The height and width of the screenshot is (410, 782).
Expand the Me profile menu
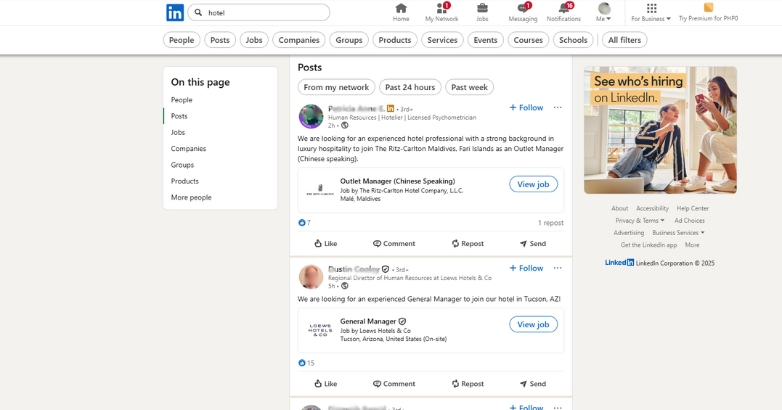click(x=603, y=12)
